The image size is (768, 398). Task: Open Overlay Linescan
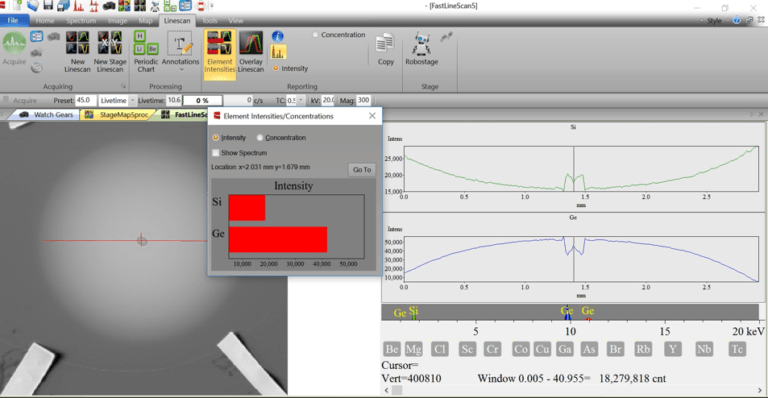(x=251, y=53)
